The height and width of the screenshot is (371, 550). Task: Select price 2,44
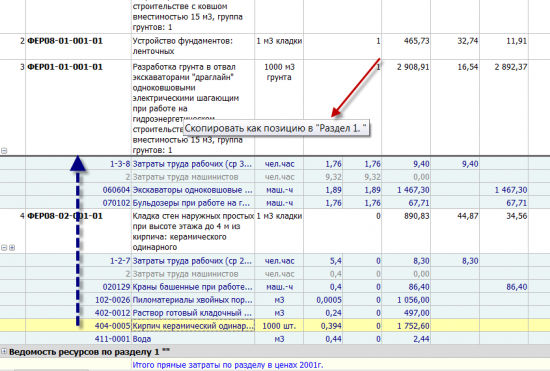pos(421,339)
